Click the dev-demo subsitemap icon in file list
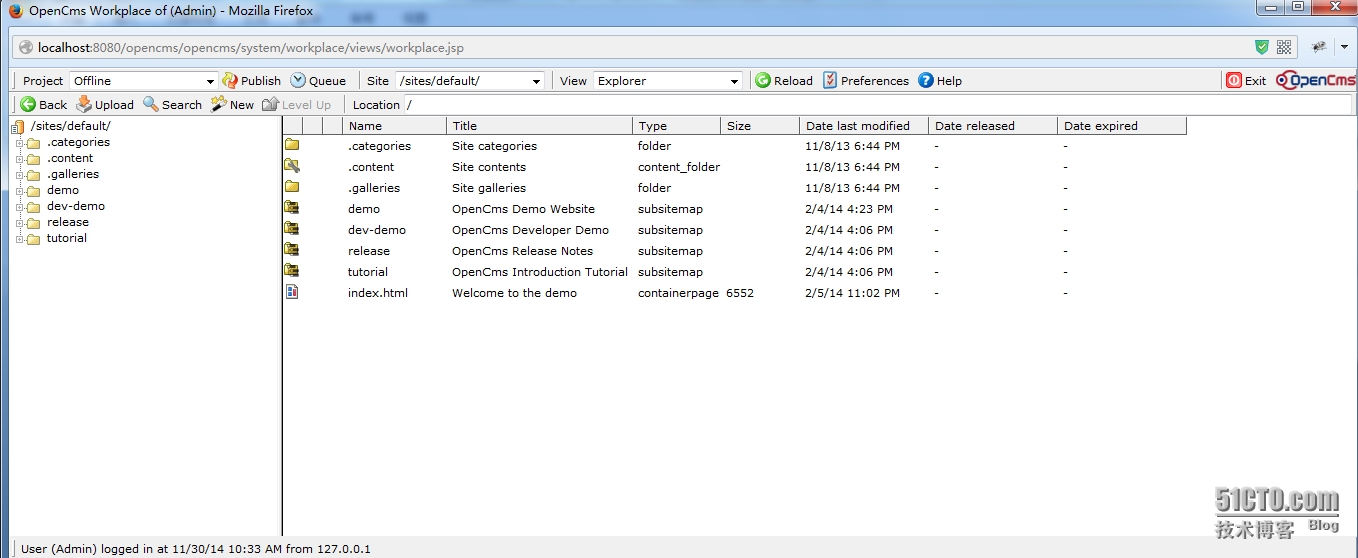This screenshot has height=558, width=1358. coord(292,229)
